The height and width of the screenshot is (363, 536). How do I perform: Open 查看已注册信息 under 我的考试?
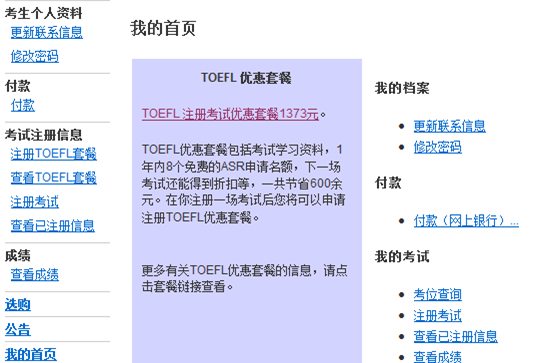(x=456, y=337)
